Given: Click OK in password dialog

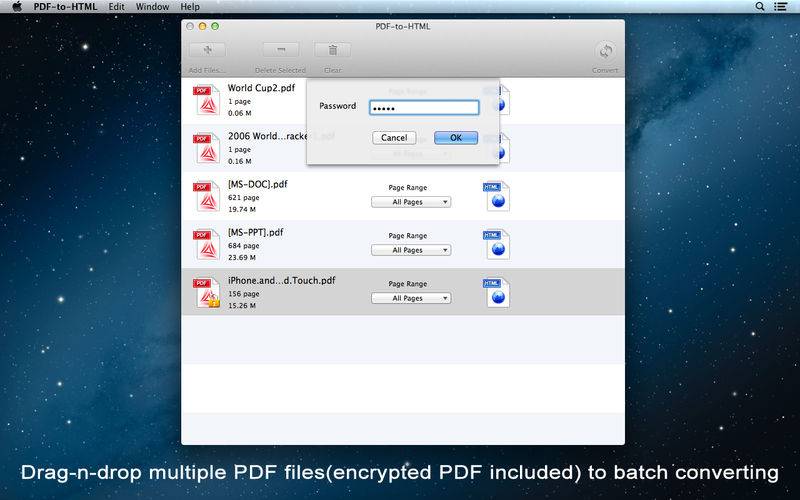Looking at the screenshot, I should (456, 138).
